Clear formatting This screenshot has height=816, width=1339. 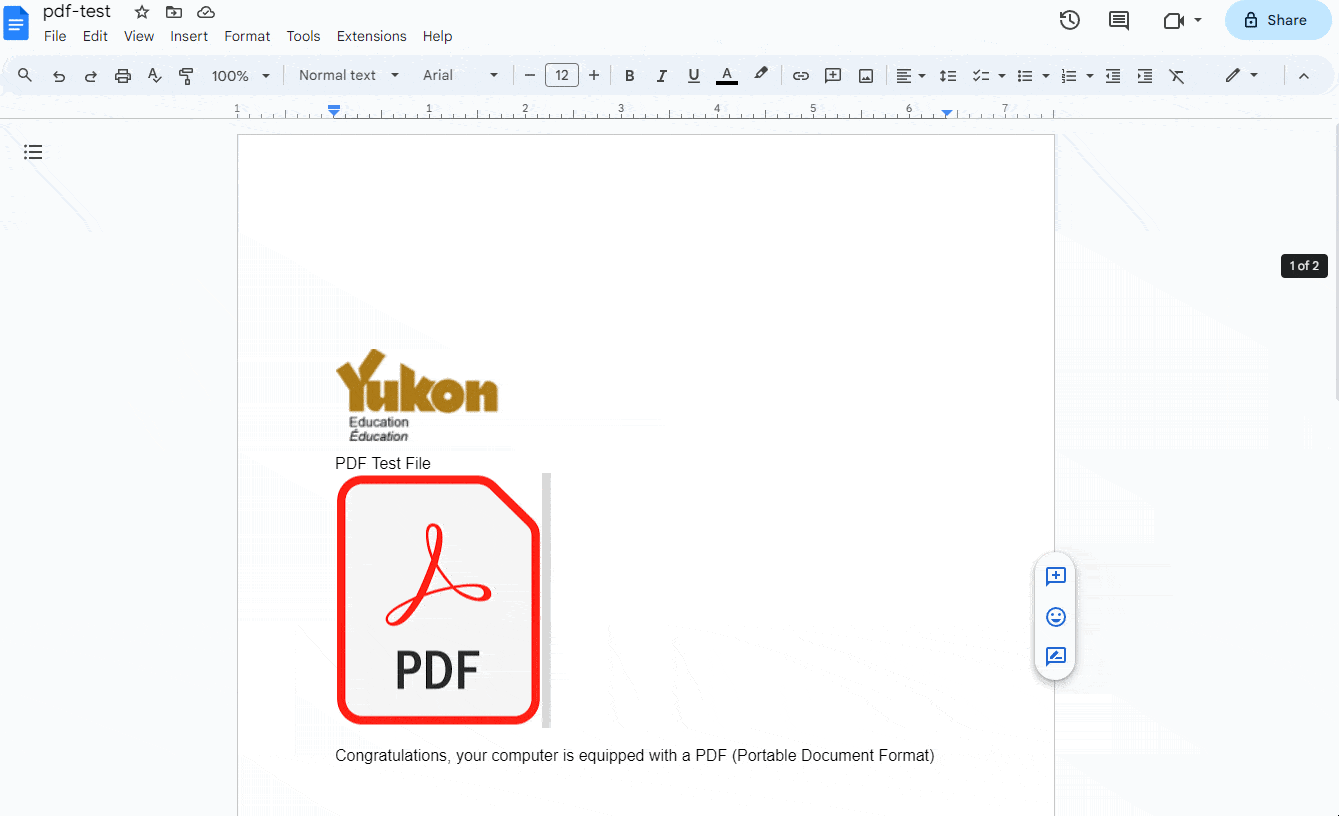pos(1177,75)
